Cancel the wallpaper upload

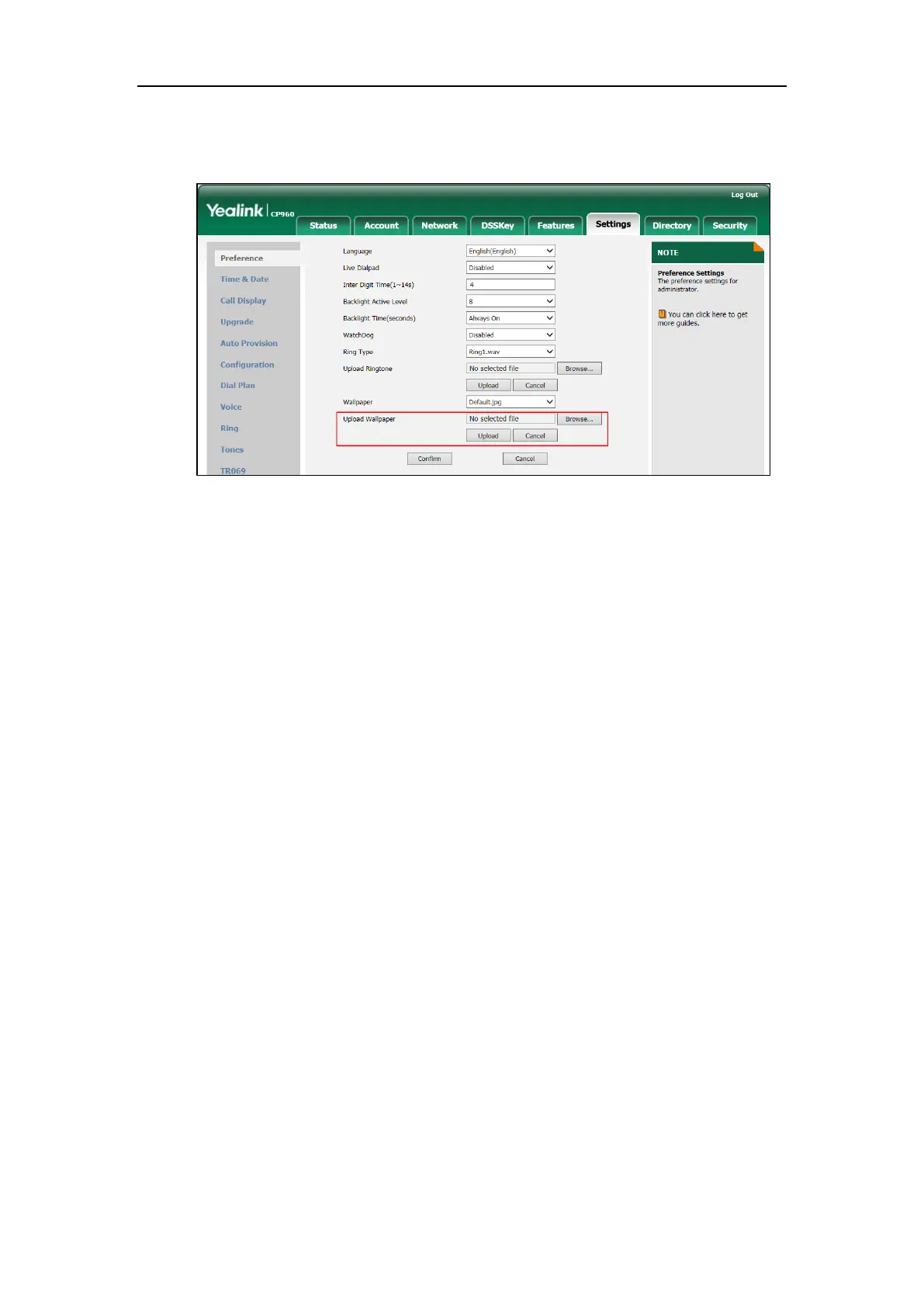coord(535,436)
